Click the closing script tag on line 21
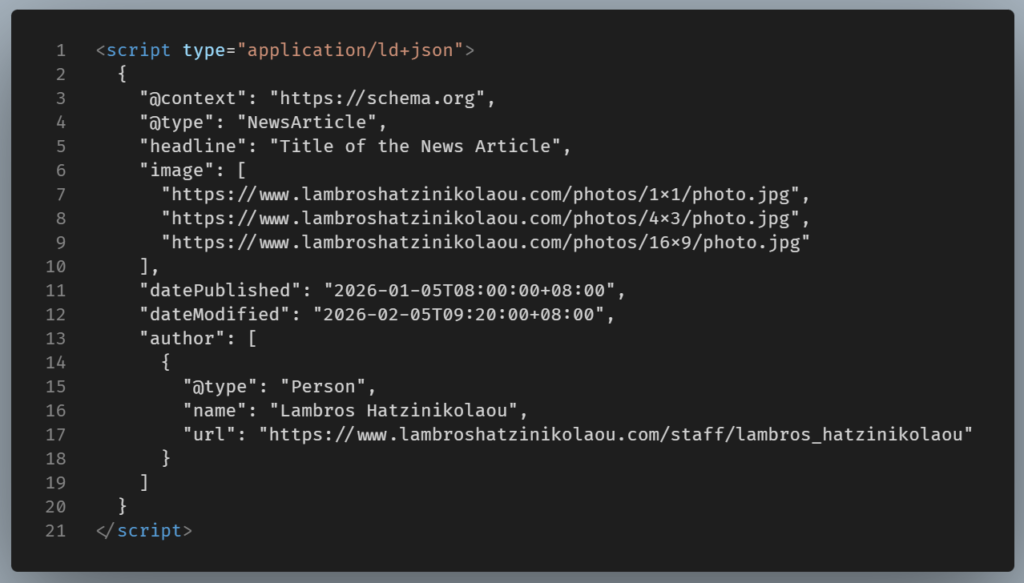The width and height of the screenshot is (1024, 583). [x=144, y=530]
